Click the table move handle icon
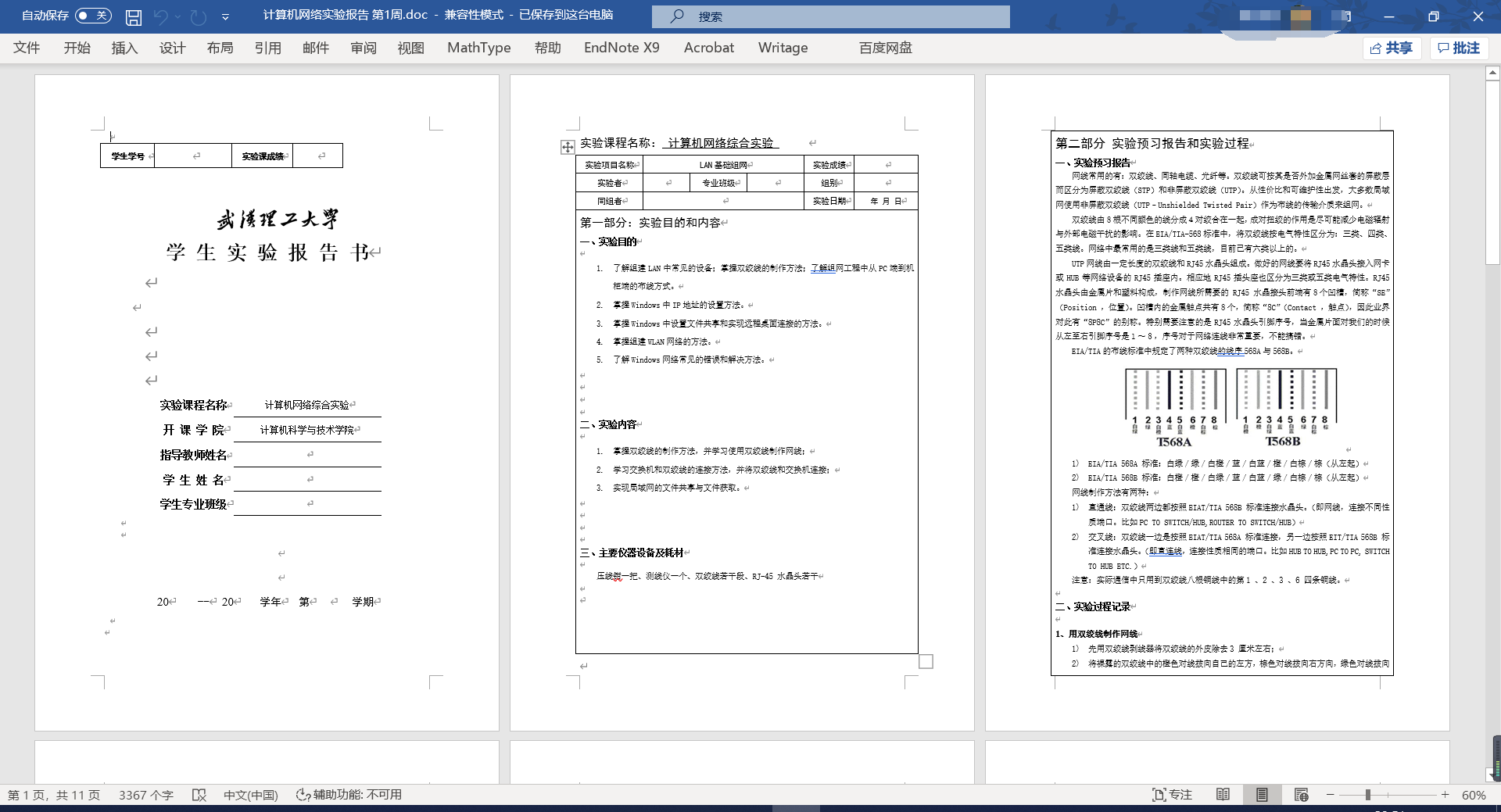Image resolution: width=1501 pixels, height=812 pixels. tap(568, 147)
